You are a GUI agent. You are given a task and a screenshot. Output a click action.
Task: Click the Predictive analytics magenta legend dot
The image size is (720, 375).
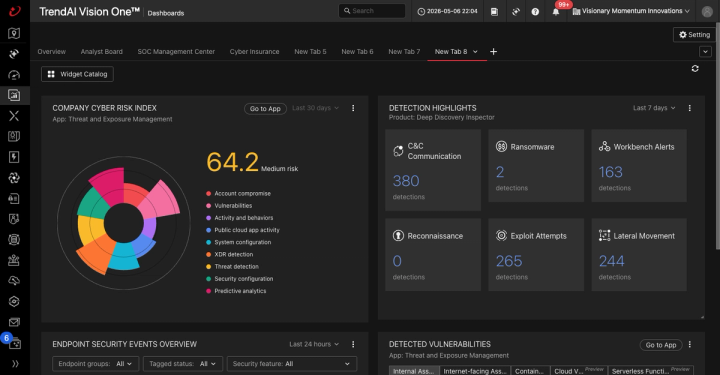tap(208, 291)
